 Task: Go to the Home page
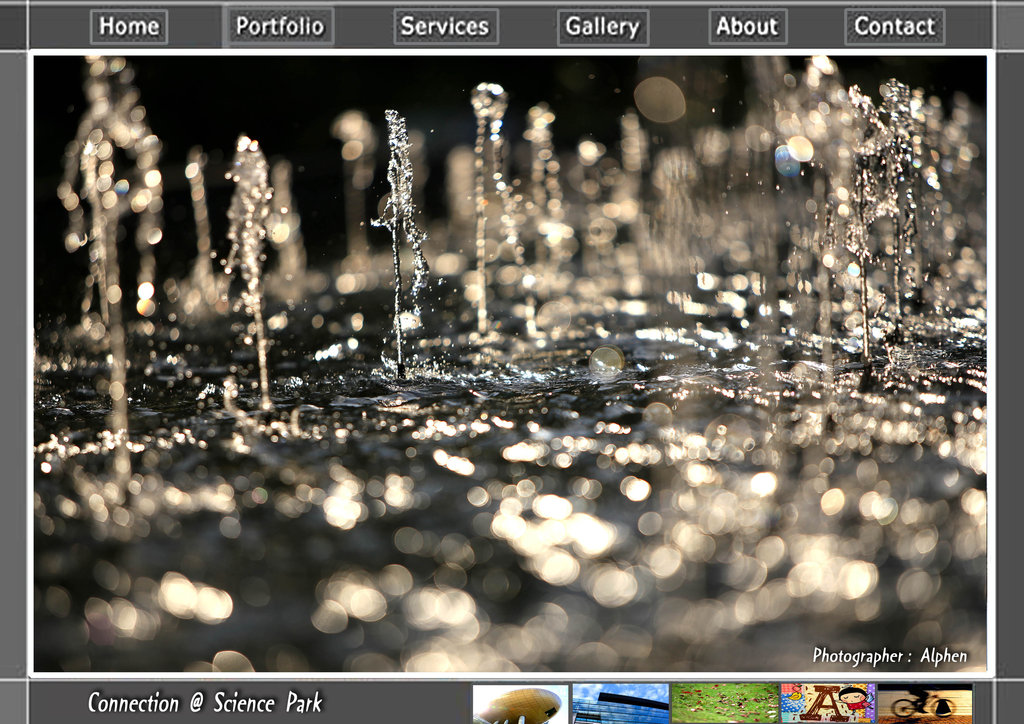[x=129, y=27]
